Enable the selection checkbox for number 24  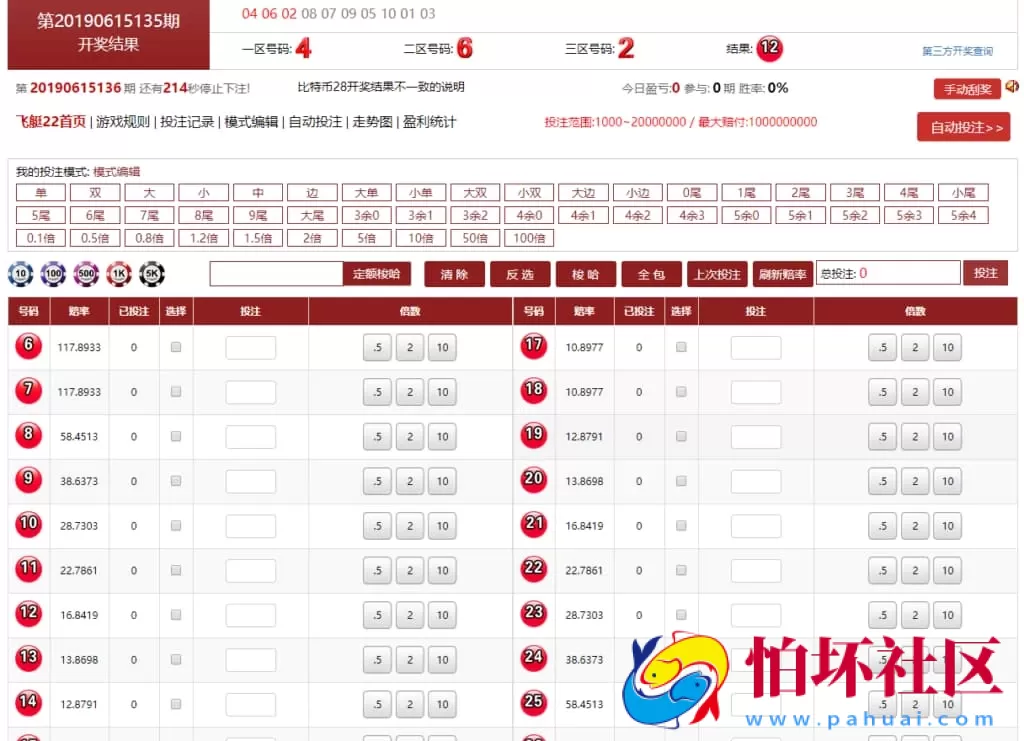click(681, 659)
